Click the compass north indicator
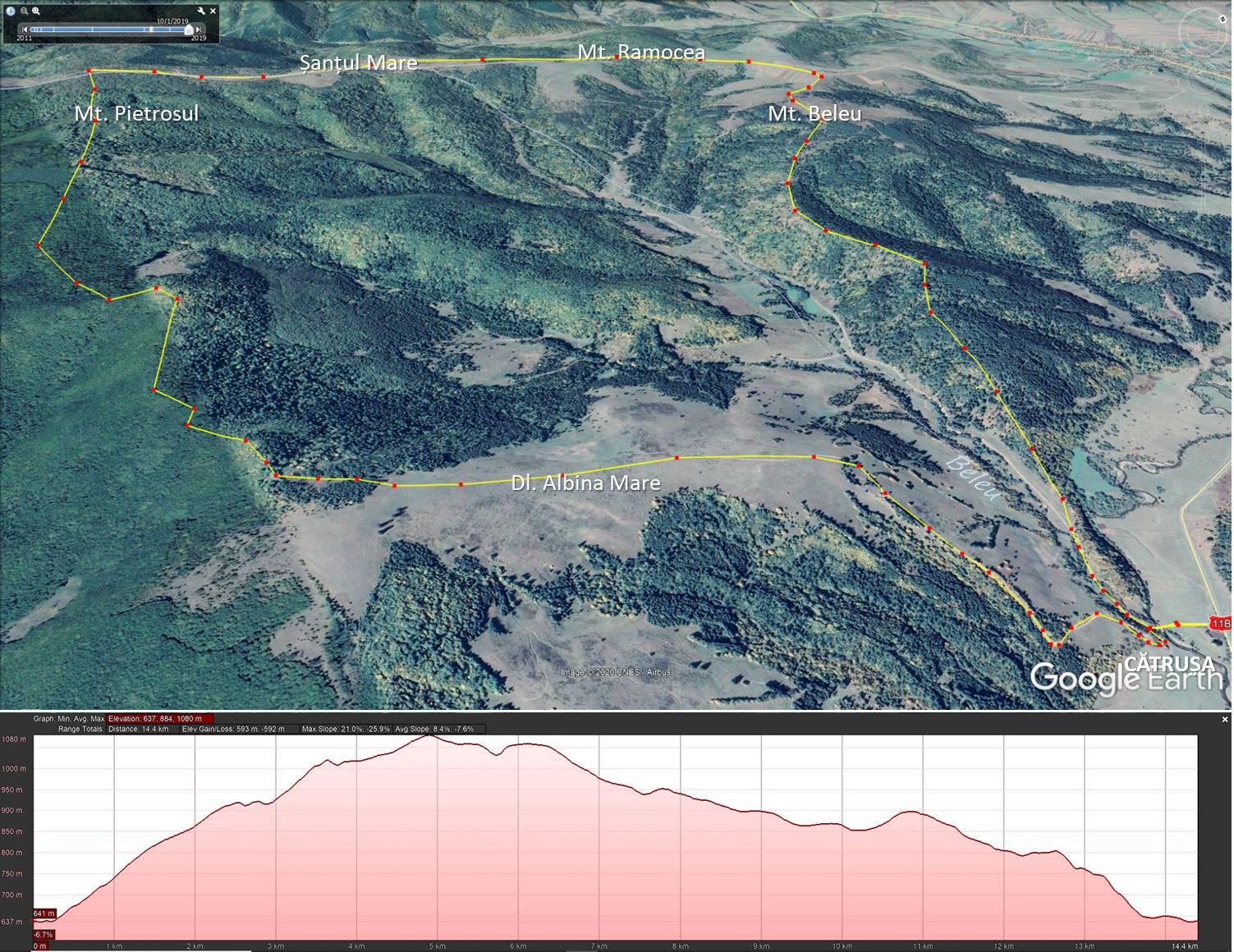The height and width of the screenshot is (952, 1234). tap(1223, 18)
